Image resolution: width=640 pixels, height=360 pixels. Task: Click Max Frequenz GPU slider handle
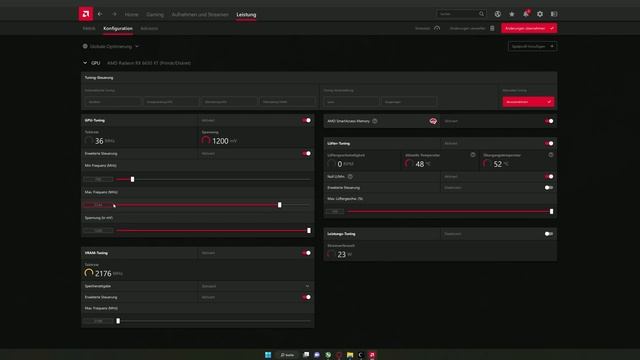tap(280, 204)
